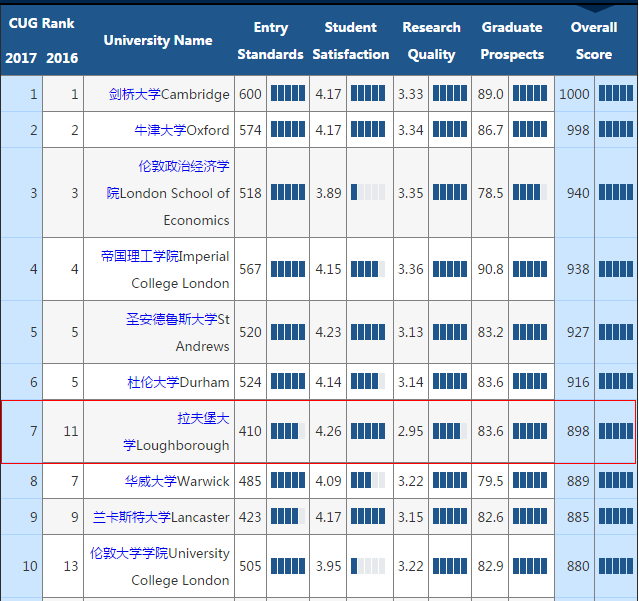Open the 牛津大学Oxford university link

click(182, 130)
